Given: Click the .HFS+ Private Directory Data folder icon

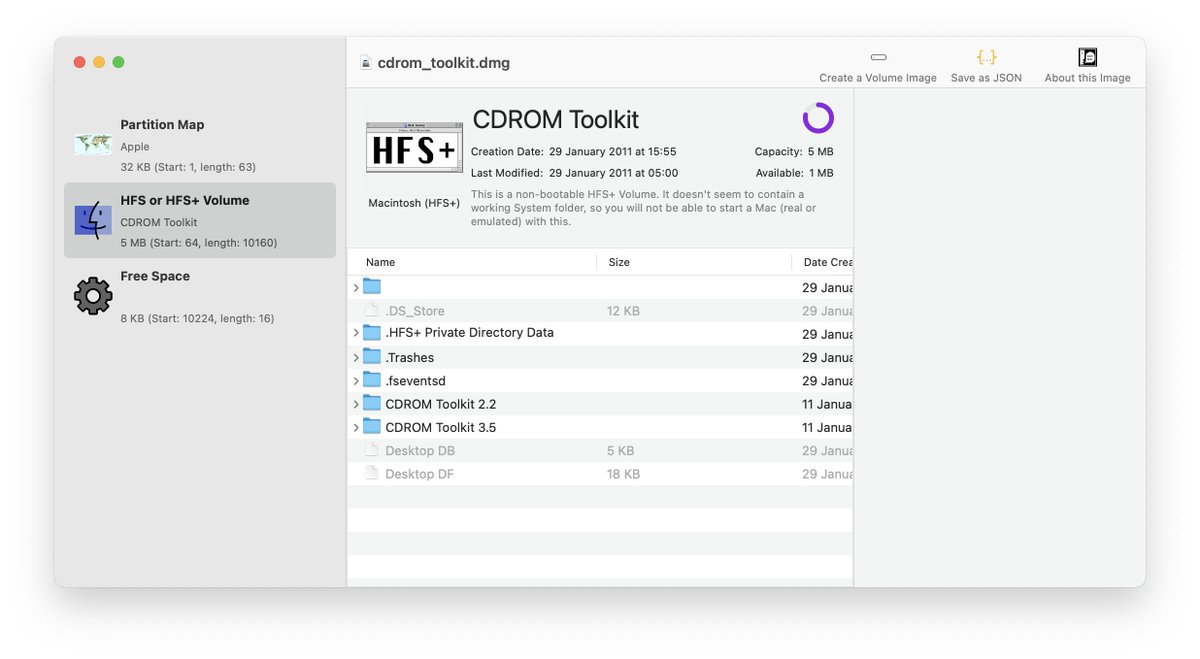Looking at the screenshot, I should coord(372,332).
